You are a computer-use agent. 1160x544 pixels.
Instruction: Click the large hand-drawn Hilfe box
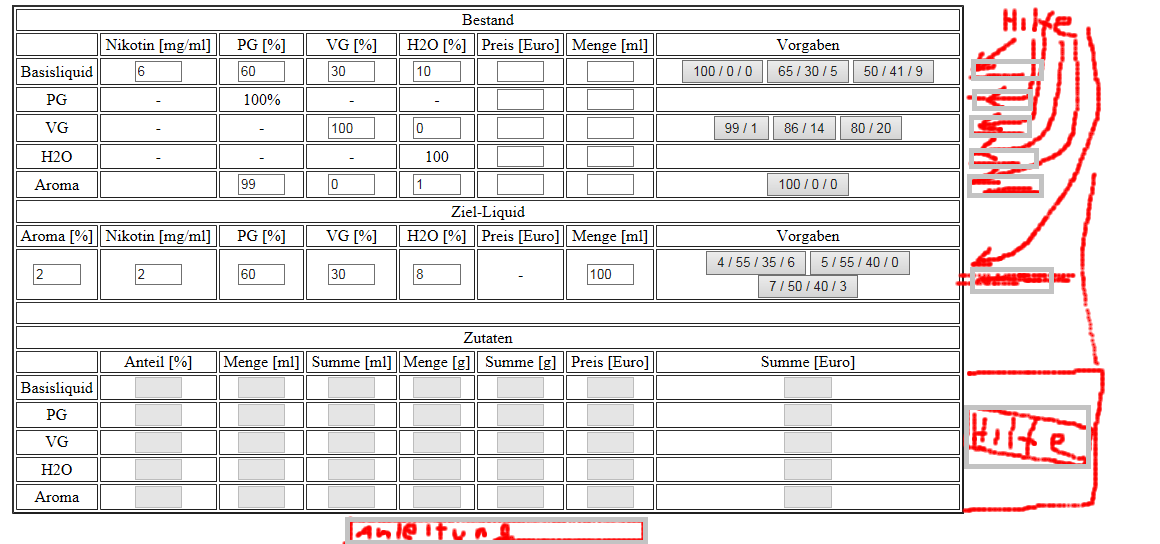(x=1028, y=437)
